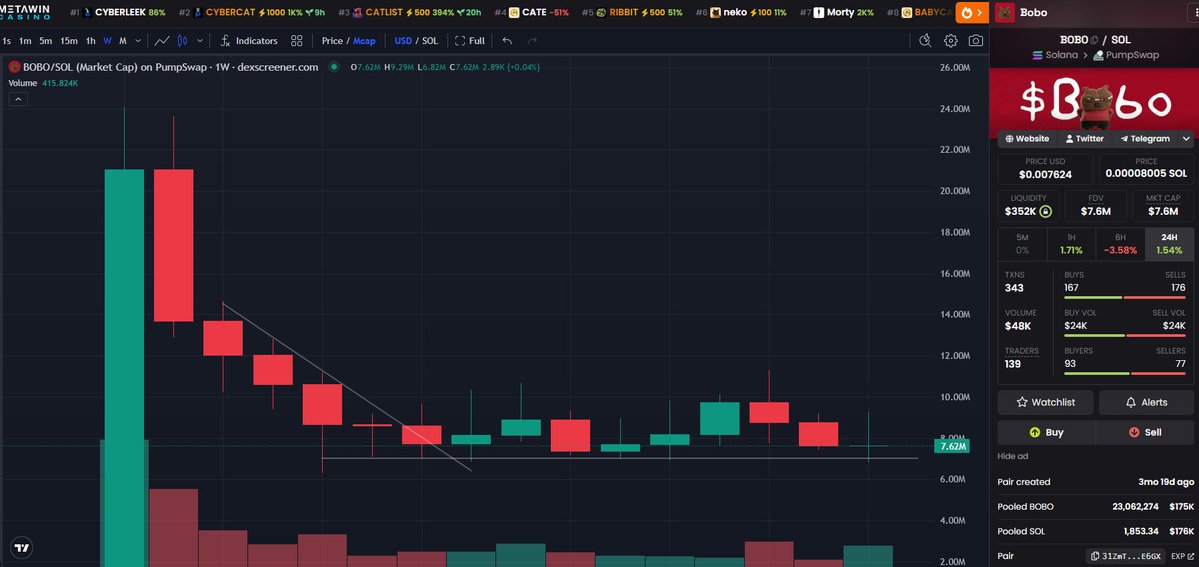Screen dimensions: 1199x567
Task: Open the Bobo token avatar in header
Action: (1006, 12)
